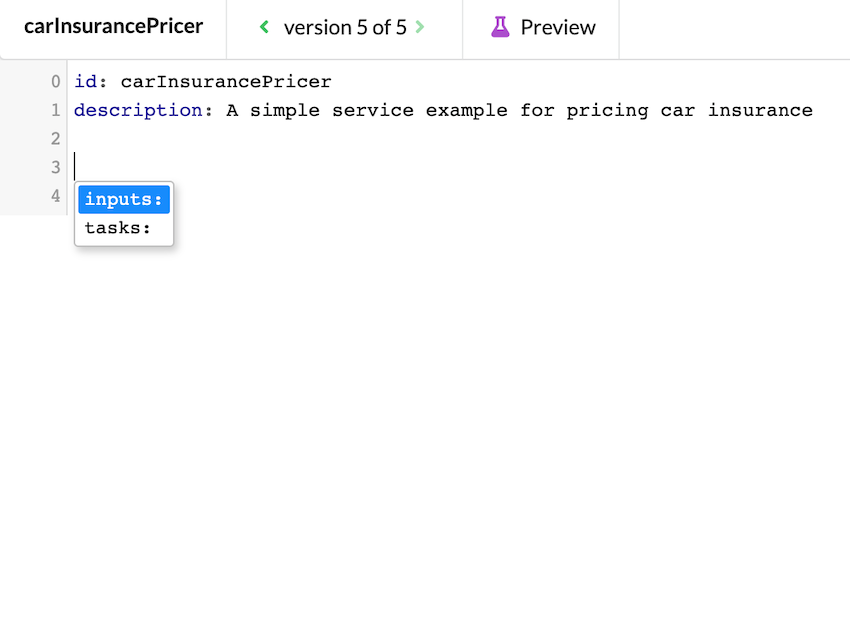Click the word 'simple' in the description
This screenshot has width=850, height=625.
coord(285,110)
